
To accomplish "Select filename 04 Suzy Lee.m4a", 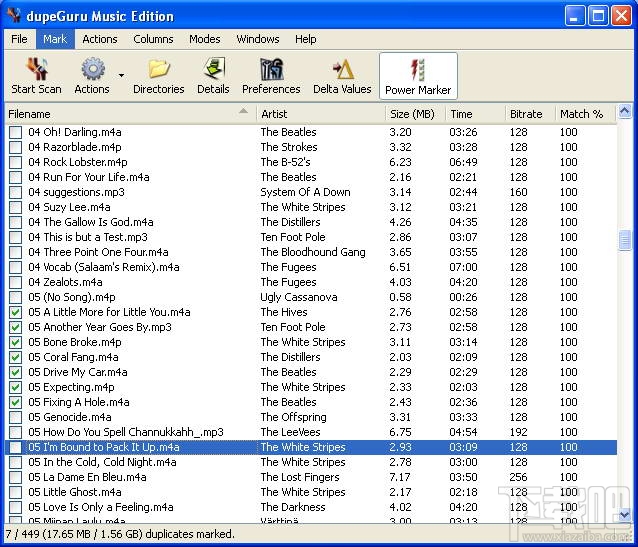I will pyautogui.click(x=69, y=207).
